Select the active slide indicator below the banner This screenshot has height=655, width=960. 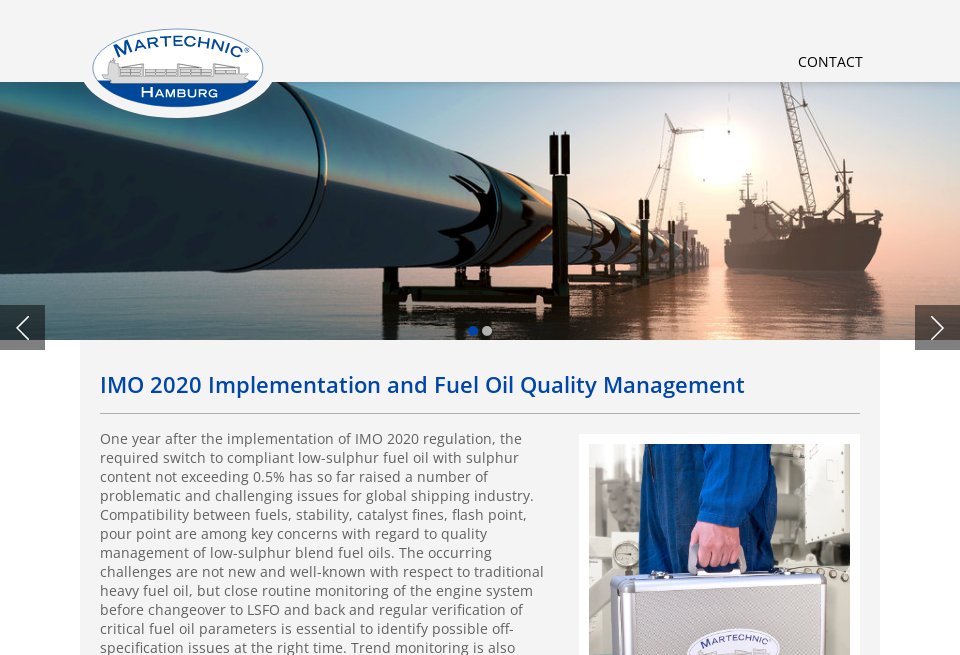473,331
